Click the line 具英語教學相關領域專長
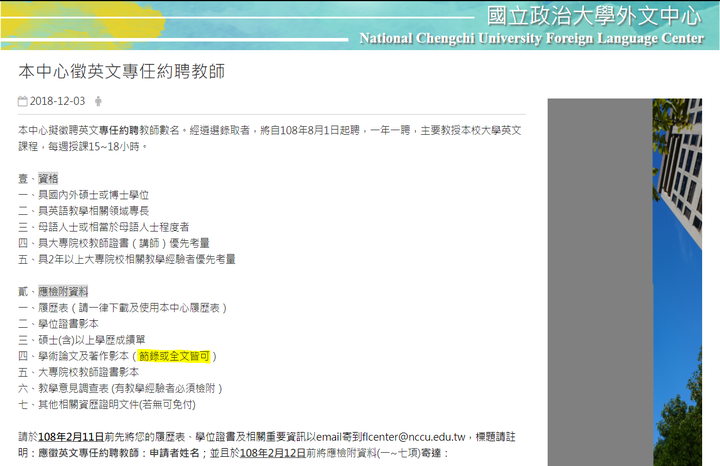 pos(93,211)
